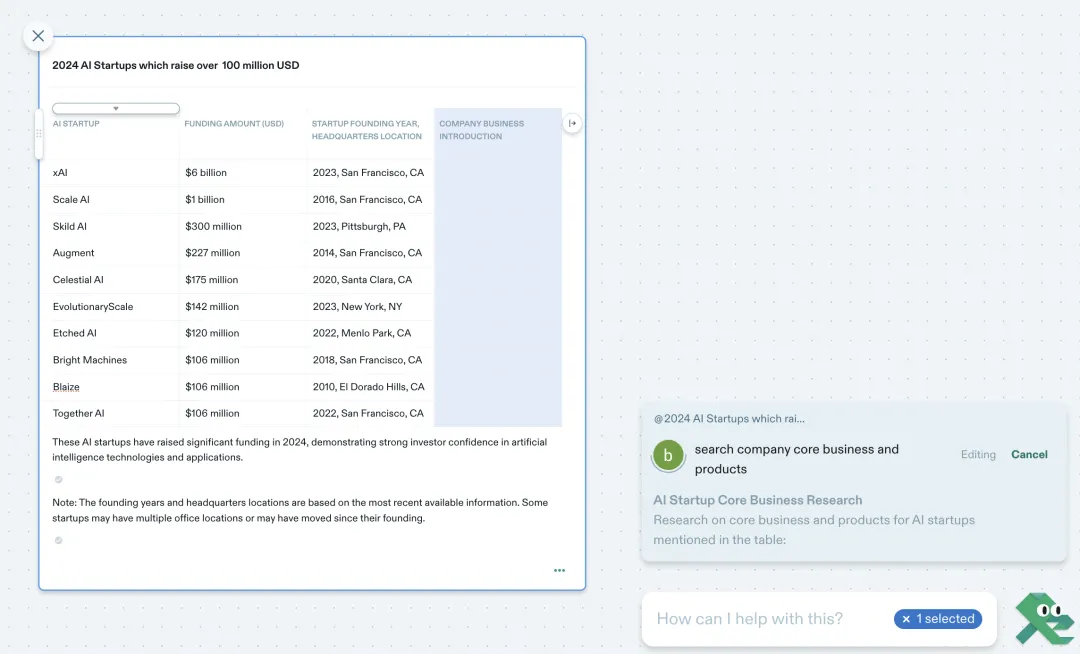Click the '2023, San Francisco, CA' cell

pos(371,173)
